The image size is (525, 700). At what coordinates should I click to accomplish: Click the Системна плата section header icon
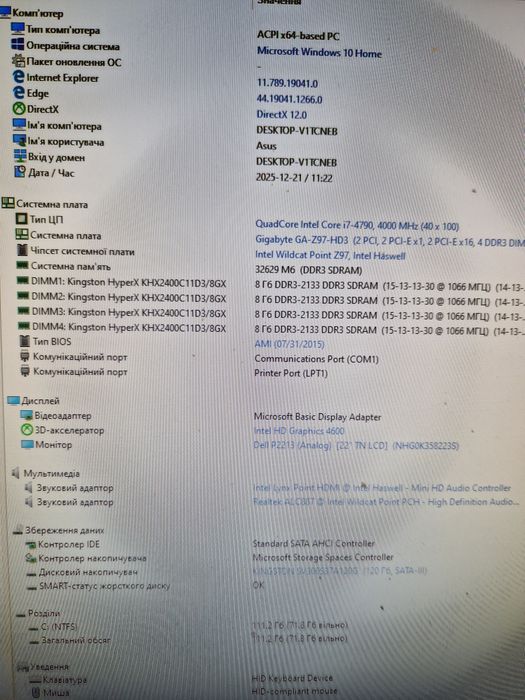(8, 204)
